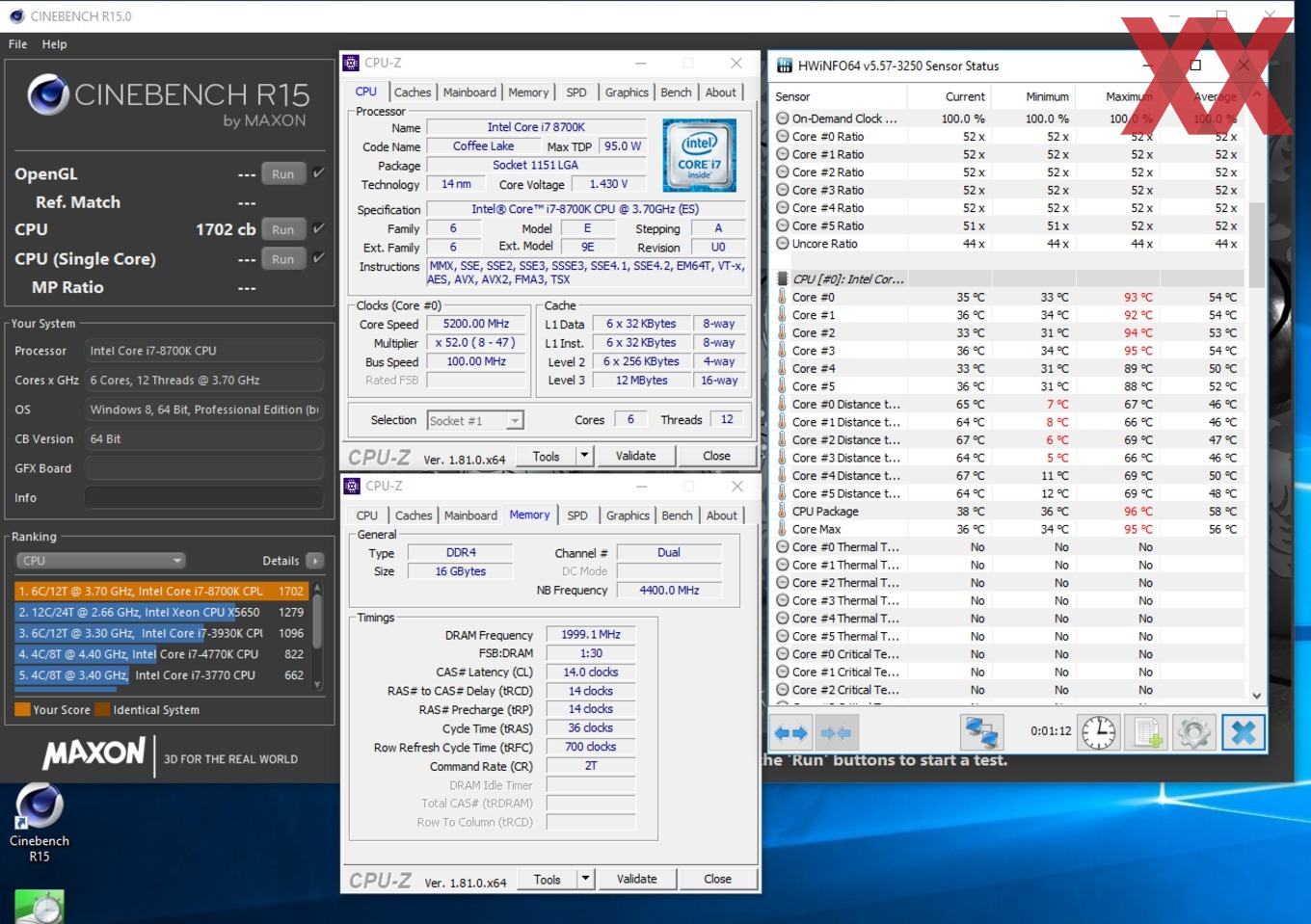This screenshot has width=1311, height=924.
Task: Open SPD tab in bottom CPU-Z window
Action: [577, 515]
